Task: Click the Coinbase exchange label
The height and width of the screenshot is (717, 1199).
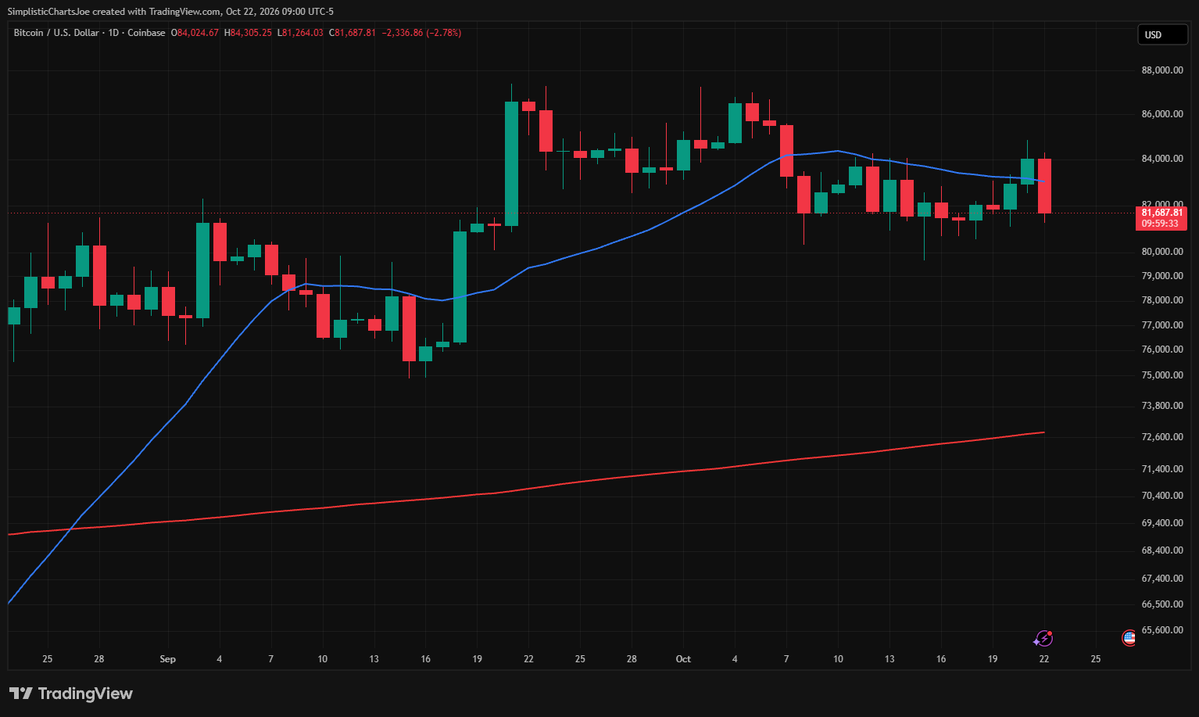Action: 146,33
